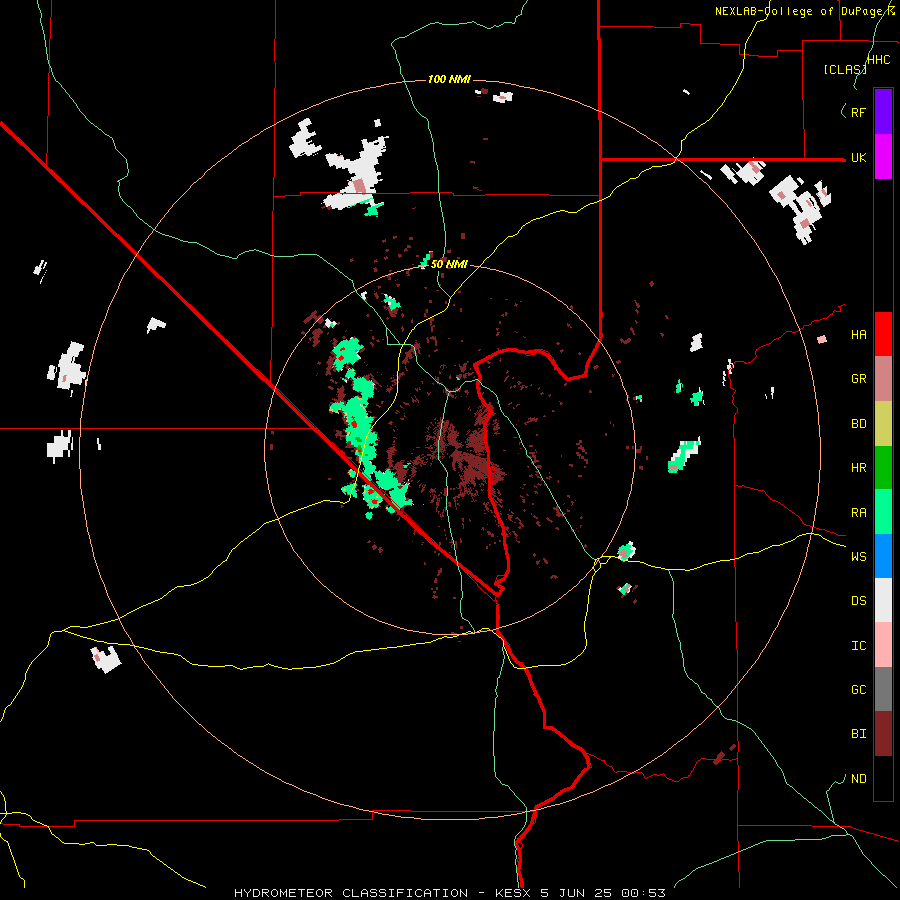Click the Hydrometeor Classification KESX caption
The image size is (900, 900).
click(x=450, y=893)
